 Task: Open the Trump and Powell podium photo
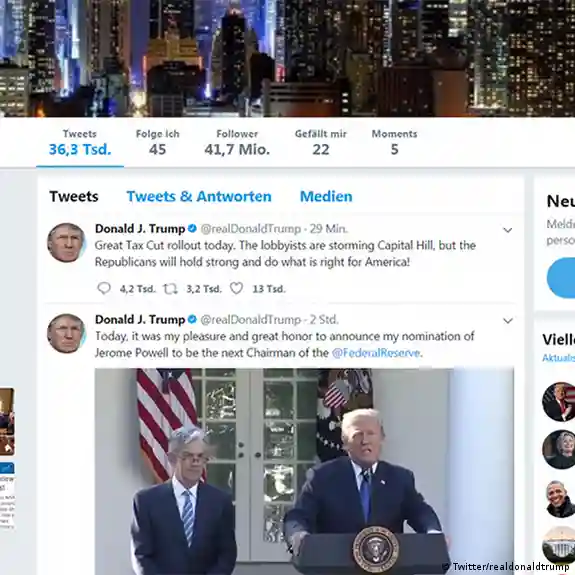click(304, 472)
